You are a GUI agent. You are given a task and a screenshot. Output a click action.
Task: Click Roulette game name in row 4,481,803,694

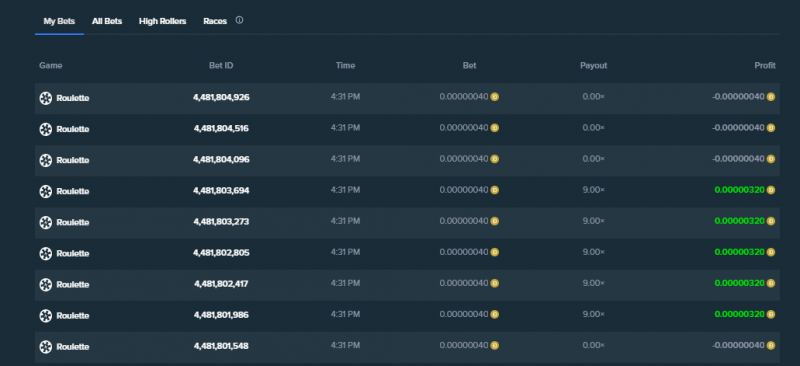[72, 191]
